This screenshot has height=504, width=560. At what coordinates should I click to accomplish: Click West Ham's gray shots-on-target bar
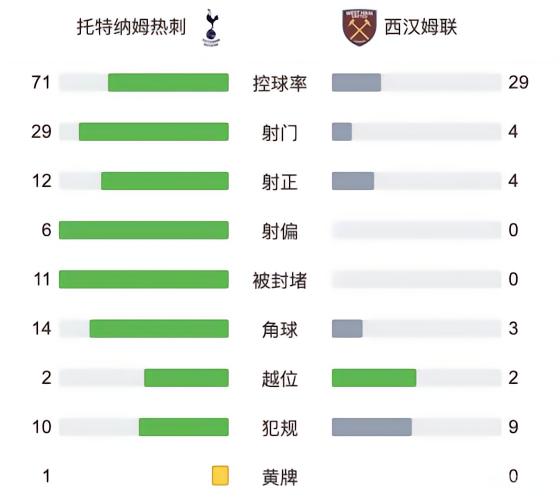tap(353, 181)
